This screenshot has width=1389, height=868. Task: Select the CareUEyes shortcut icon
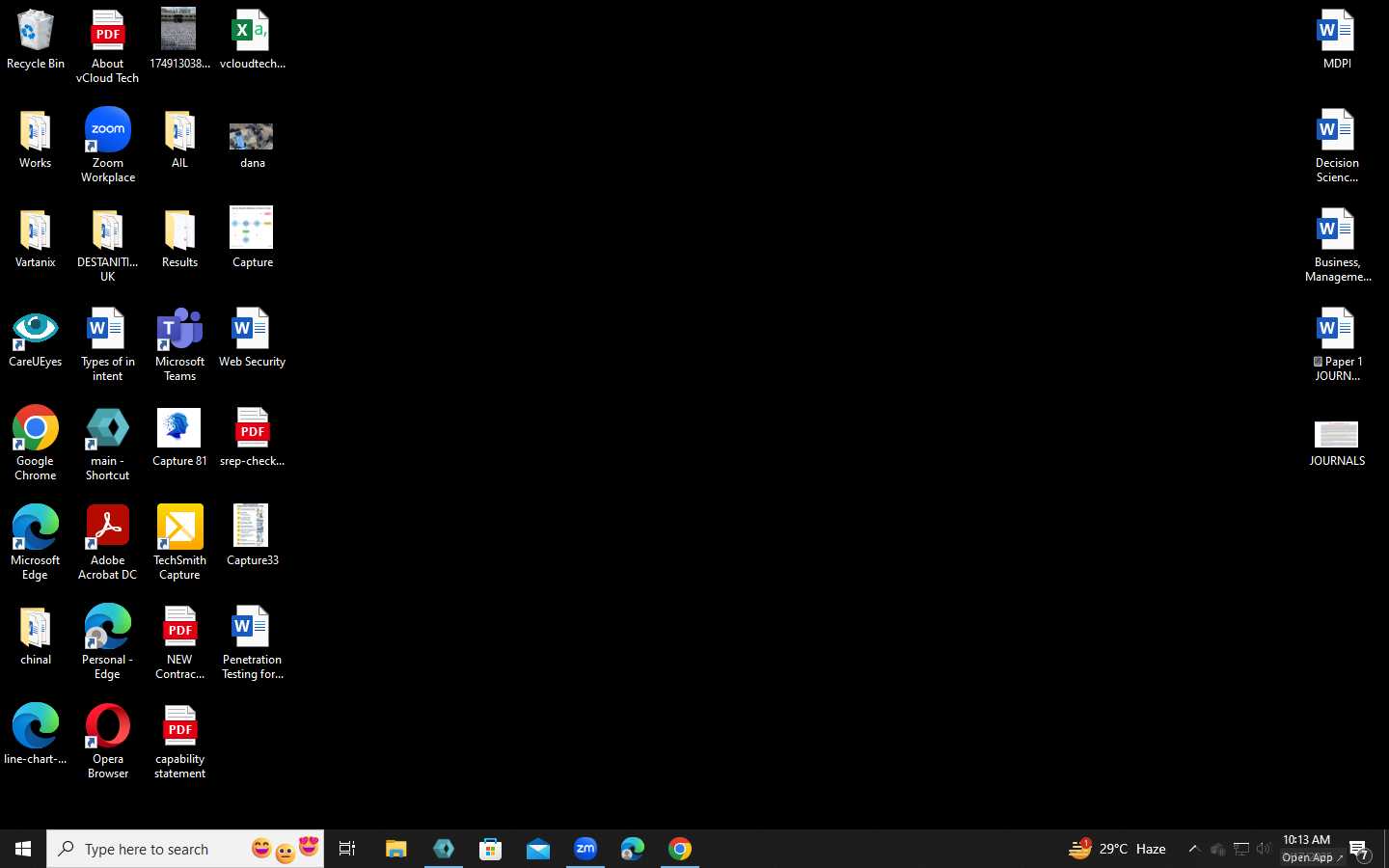tap(36, 338)
